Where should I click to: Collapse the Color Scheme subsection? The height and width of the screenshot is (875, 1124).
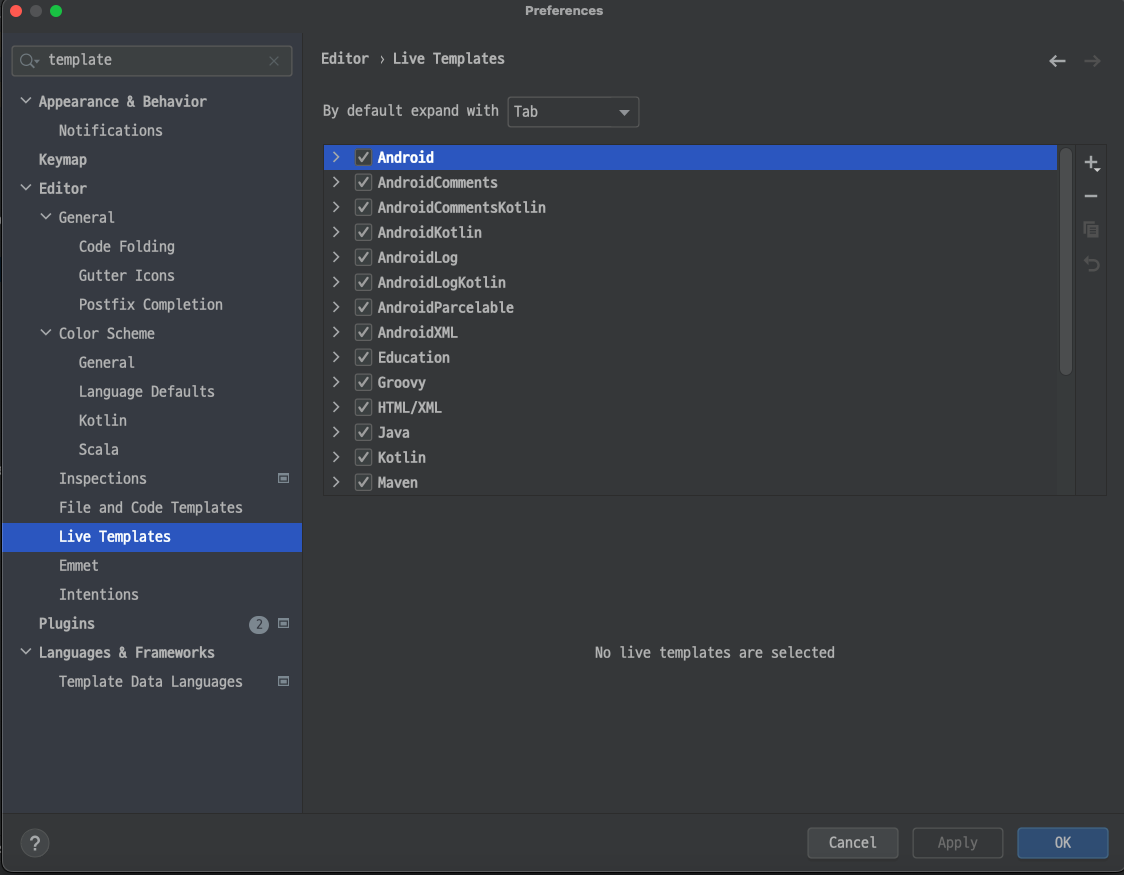tap(46, 333)
